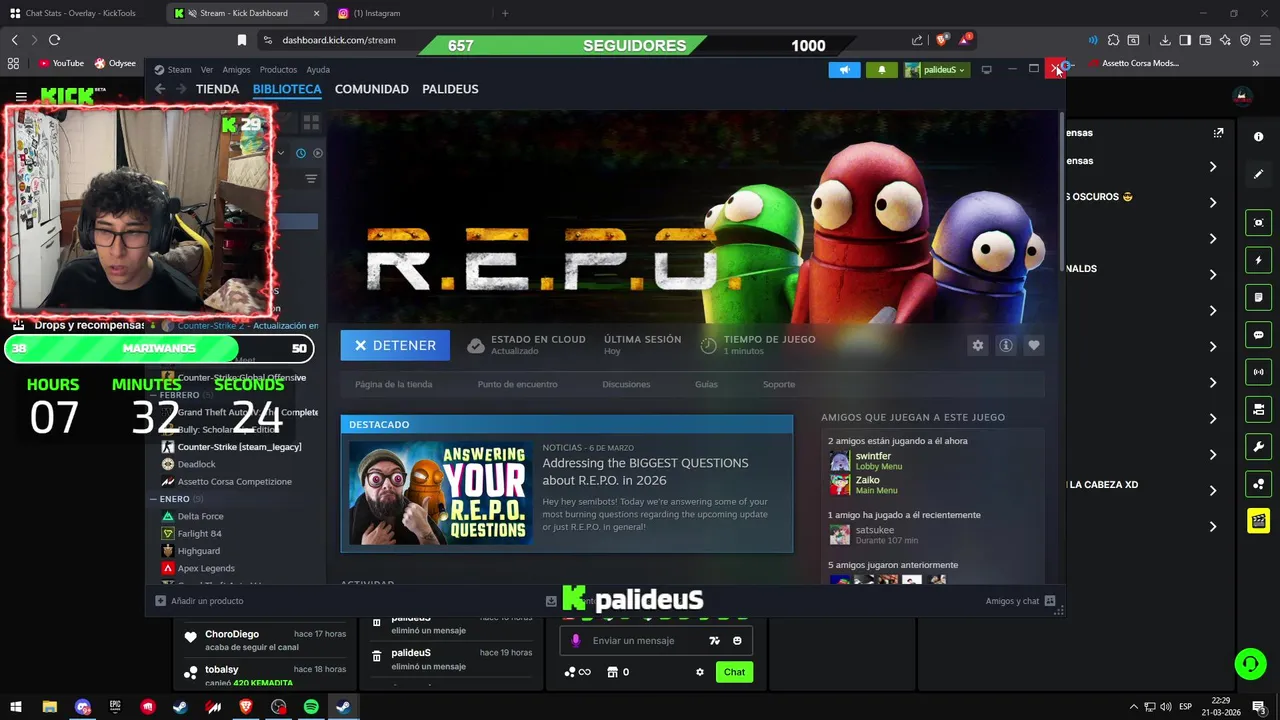Open R.E.P.O. game info icon

click(1006, 345)
